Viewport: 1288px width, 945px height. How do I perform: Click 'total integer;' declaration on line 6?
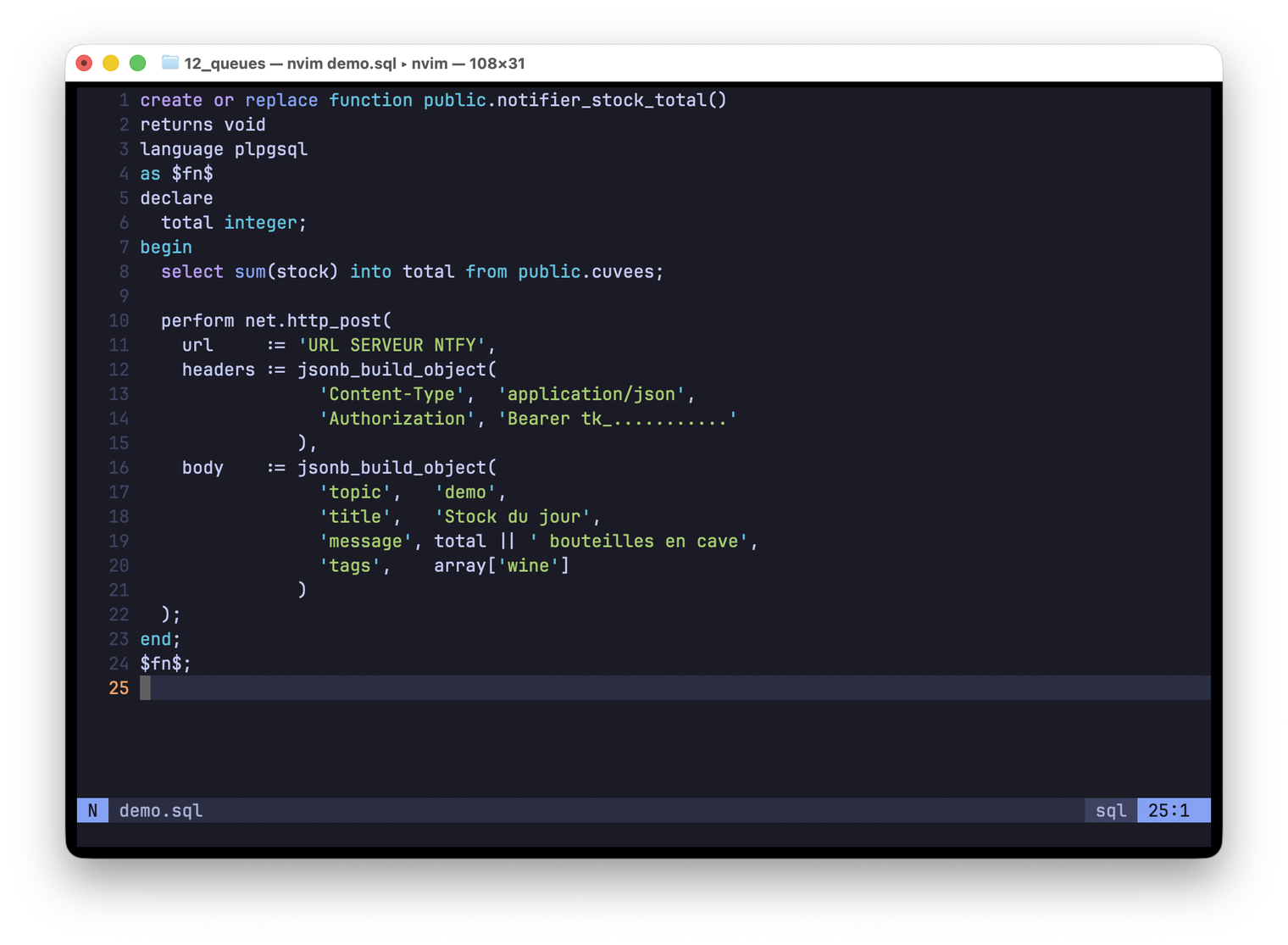[x=234, y=223]
